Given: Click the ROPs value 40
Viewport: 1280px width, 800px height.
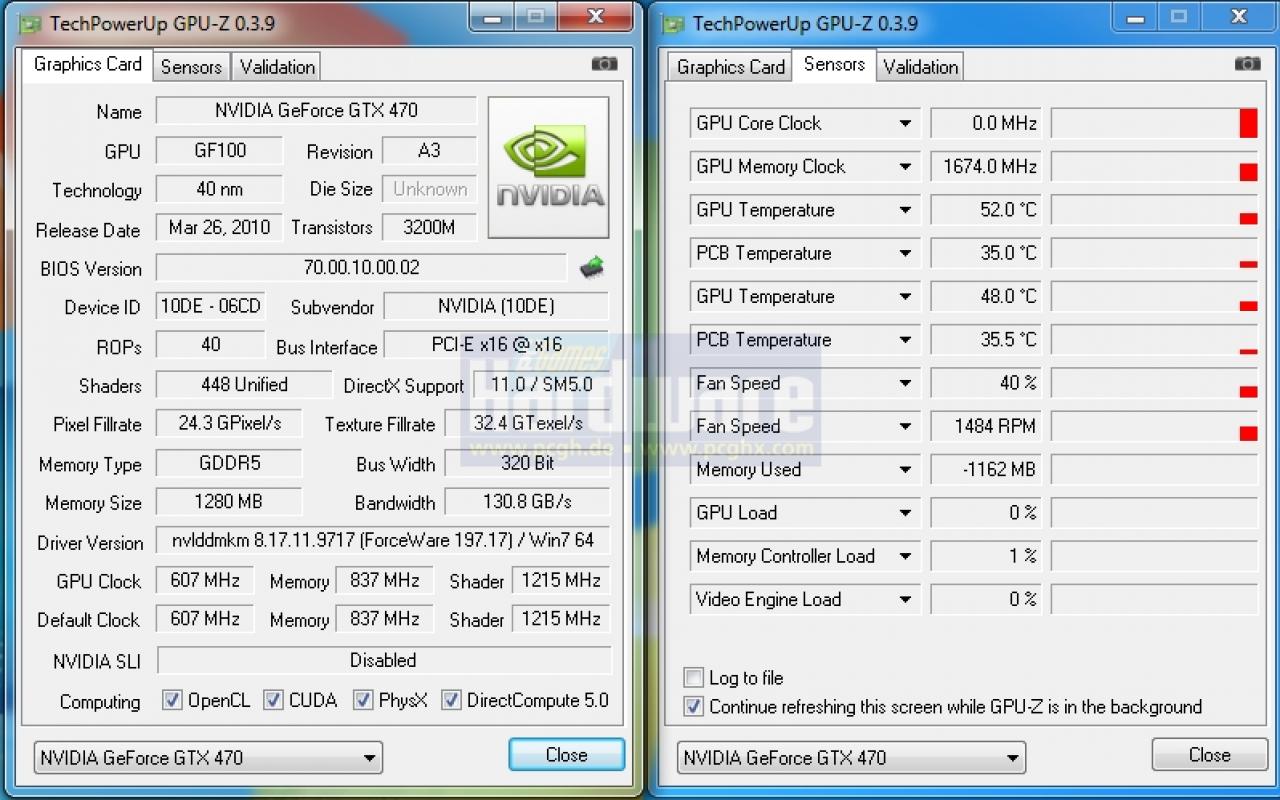Looking at the screenshot, I should [210, 344].
